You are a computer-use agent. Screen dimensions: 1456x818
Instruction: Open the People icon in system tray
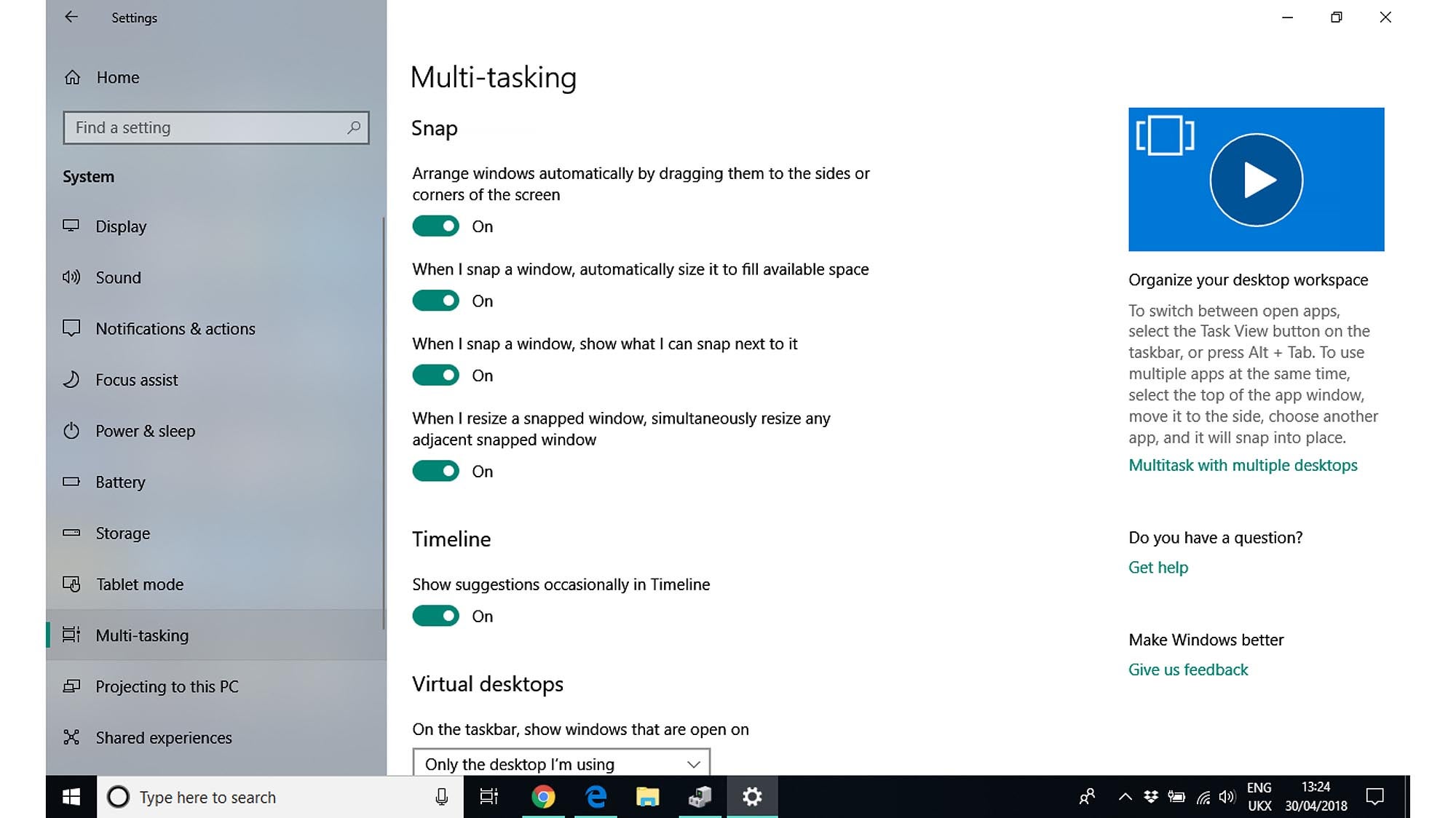1087,797
